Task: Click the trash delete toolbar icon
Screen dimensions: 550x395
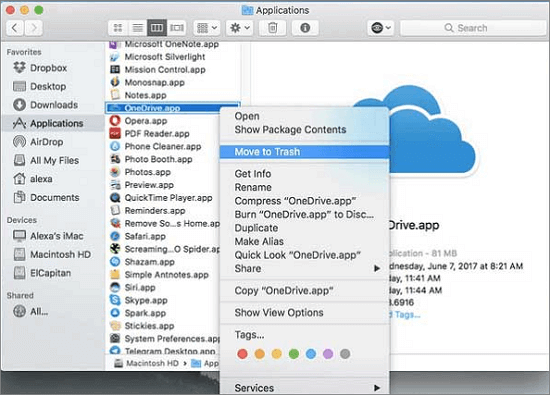Action: (x=272, y=28)
